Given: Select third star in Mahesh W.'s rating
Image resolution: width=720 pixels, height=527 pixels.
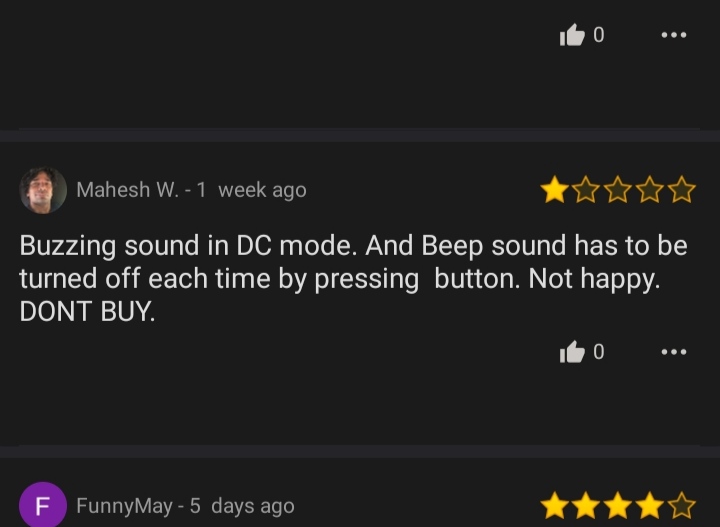Looking at the screenshot, I should tap(618, 189).
